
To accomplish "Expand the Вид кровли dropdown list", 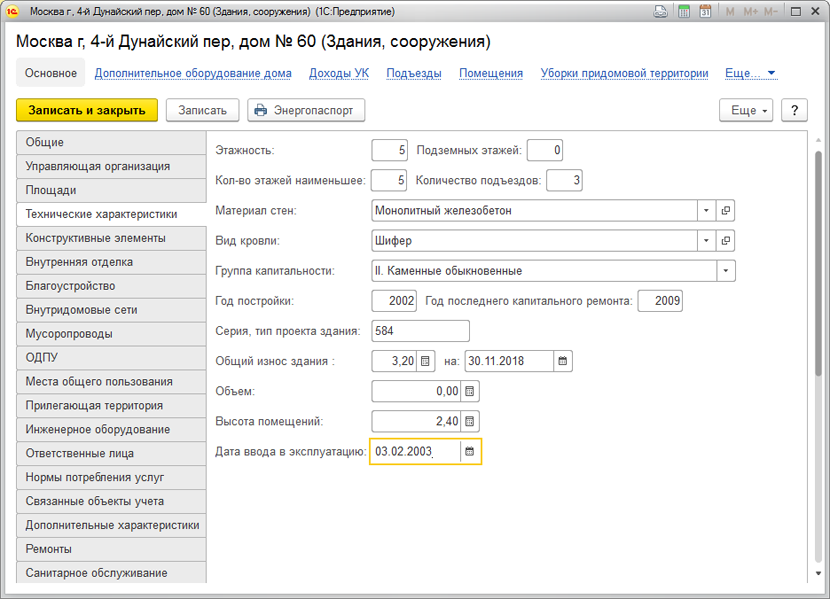I will click(707, 241).
